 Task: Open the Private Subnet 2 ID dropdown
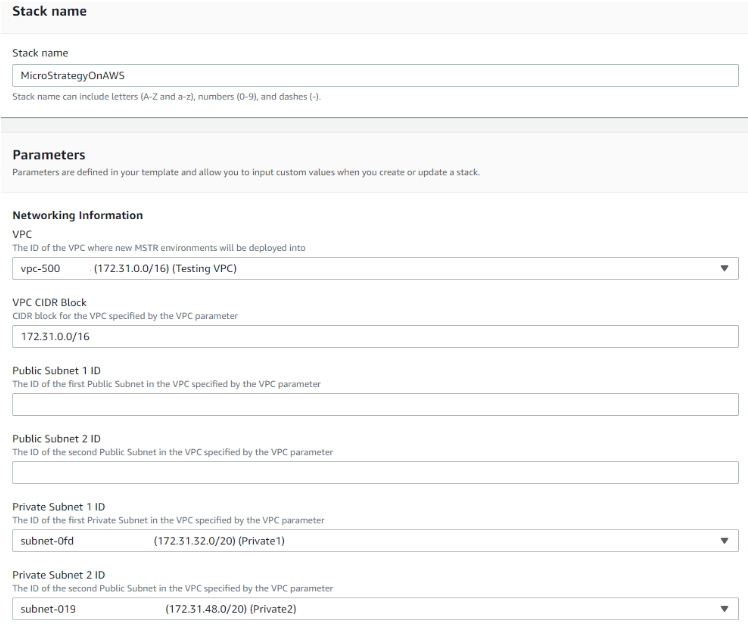point(375,609)
